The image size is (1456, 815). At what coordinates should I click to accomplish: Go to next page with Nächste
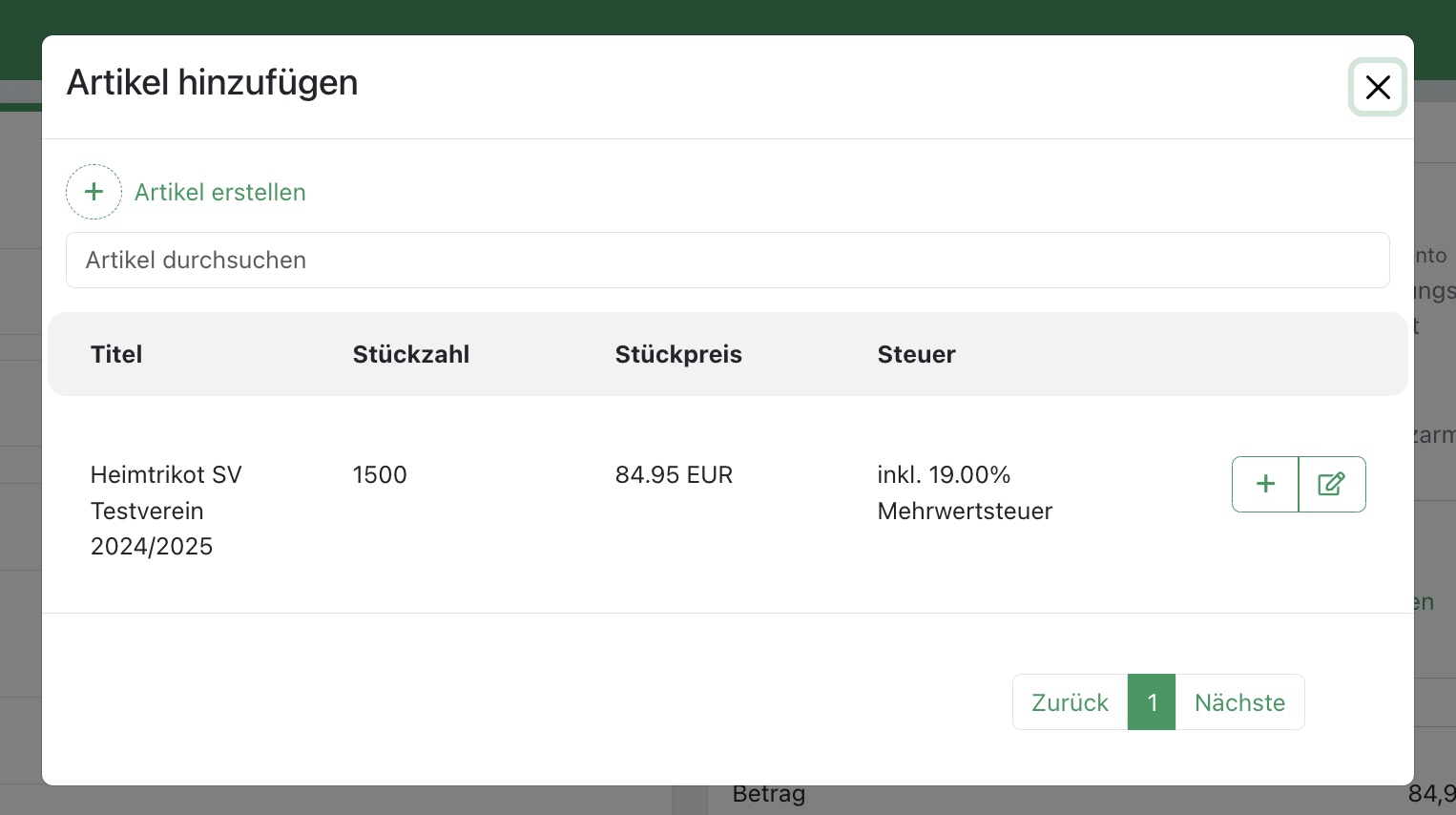point(1239,702)
